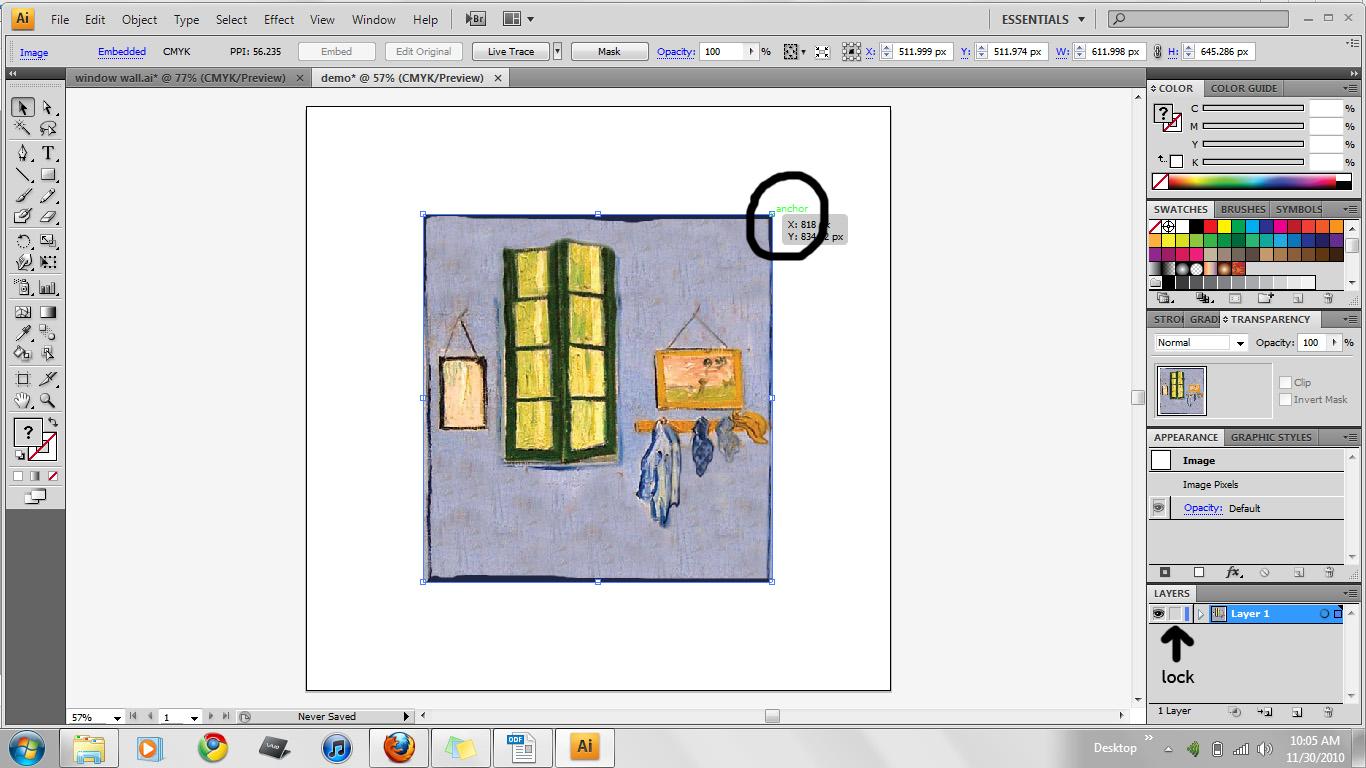Select the Paintbrush tool
This screenshot has width=1366, height=768.
[x=23, y=196]
